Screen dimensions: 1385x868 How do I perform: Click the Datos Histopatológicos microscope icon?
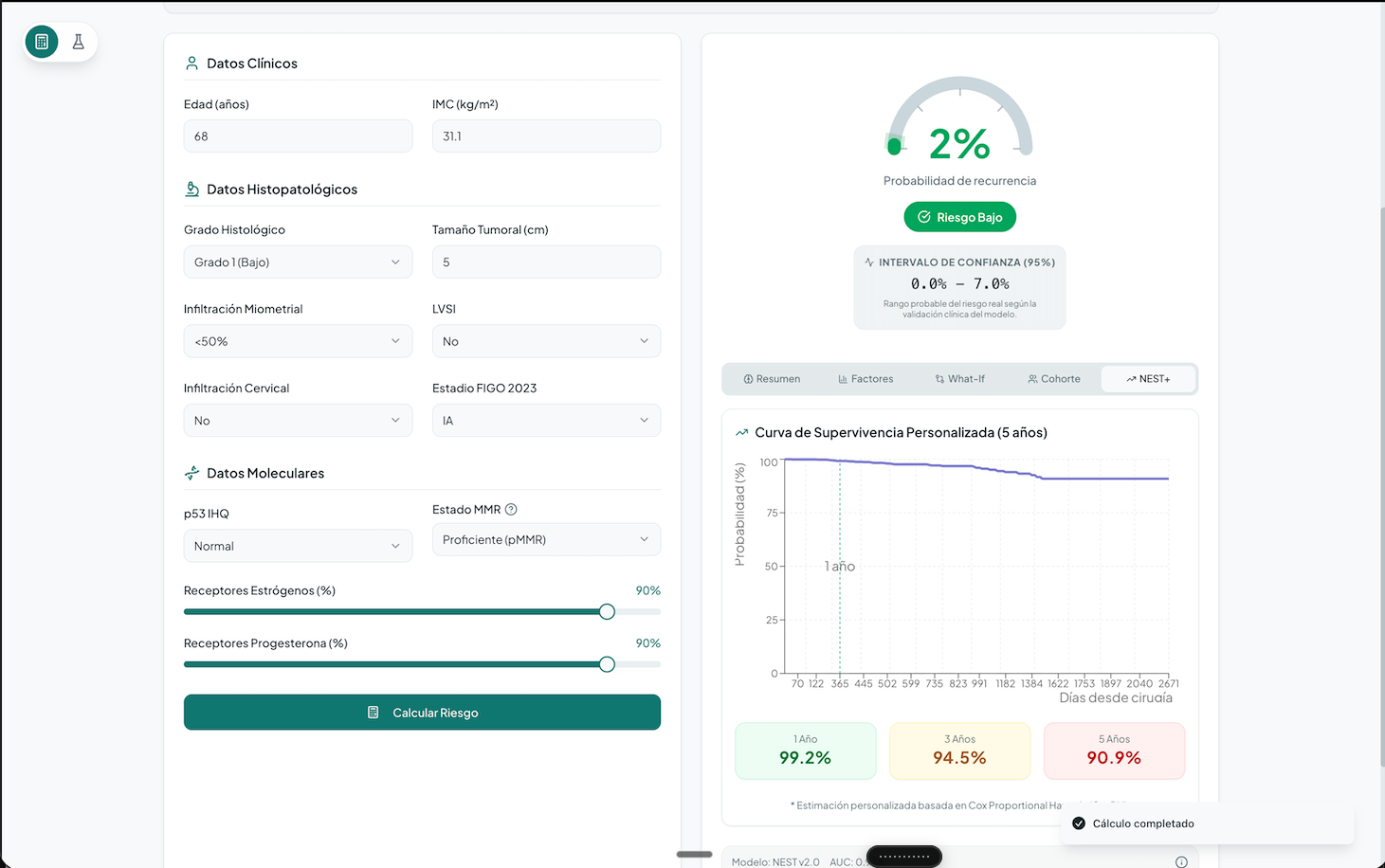point(192,189)
